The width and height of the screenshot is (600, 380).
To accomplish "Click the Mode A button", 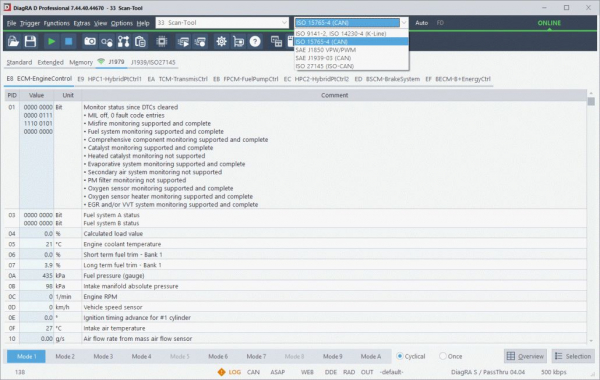I will click(371, 356).
